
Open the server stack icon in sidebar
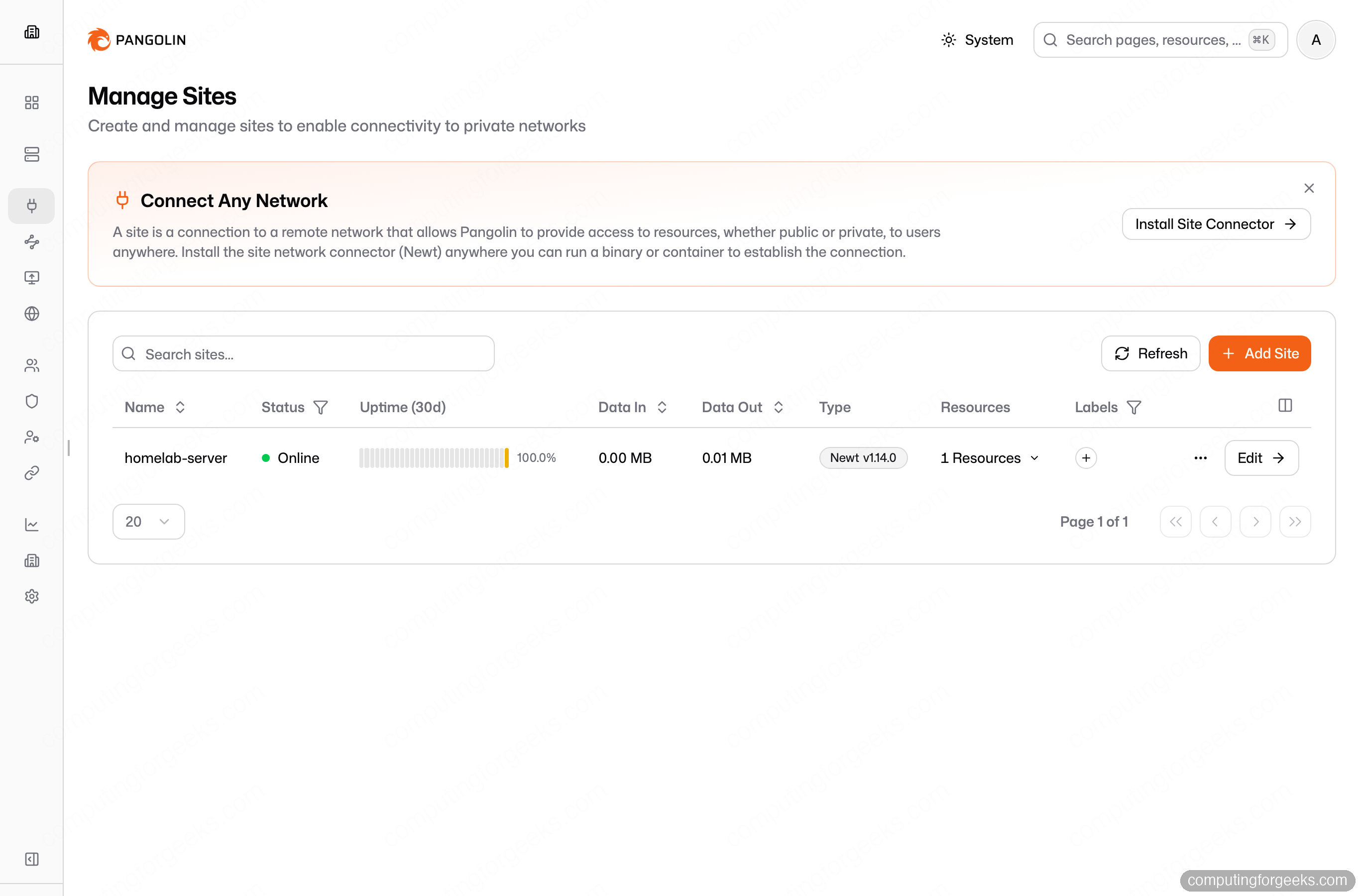[x=31, y=154]
